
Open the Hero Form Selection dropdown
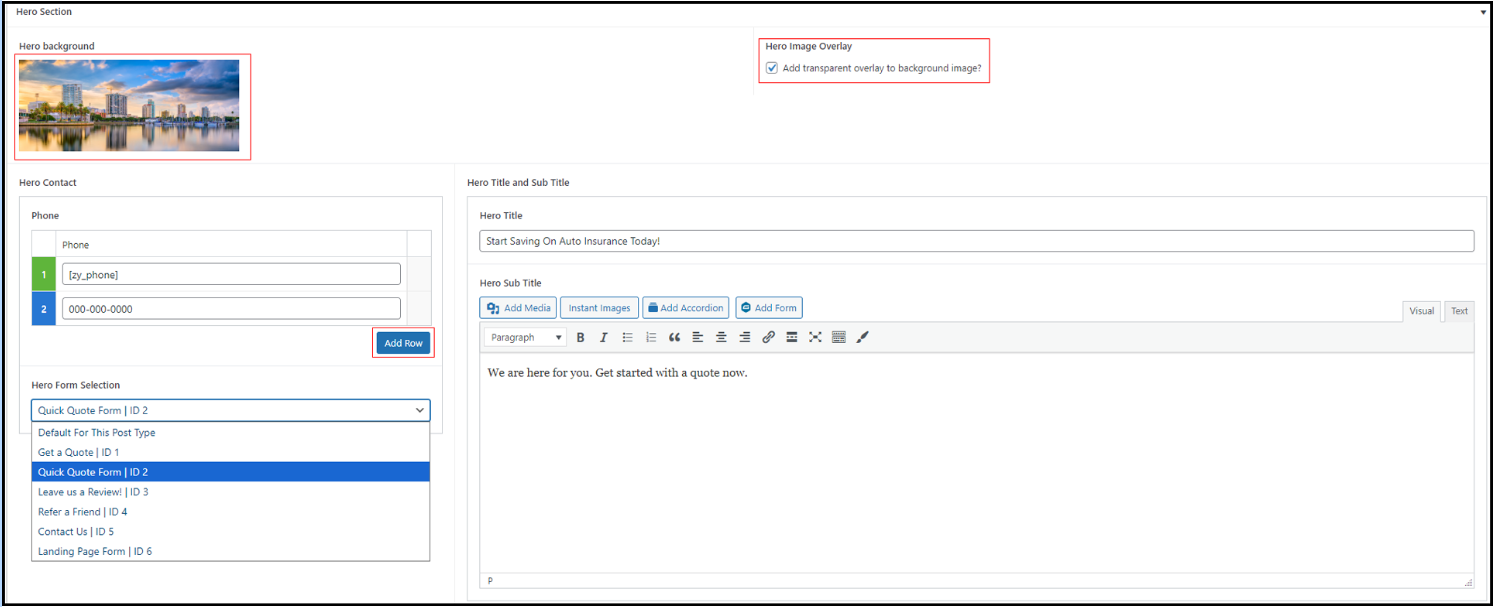[231, 410]
